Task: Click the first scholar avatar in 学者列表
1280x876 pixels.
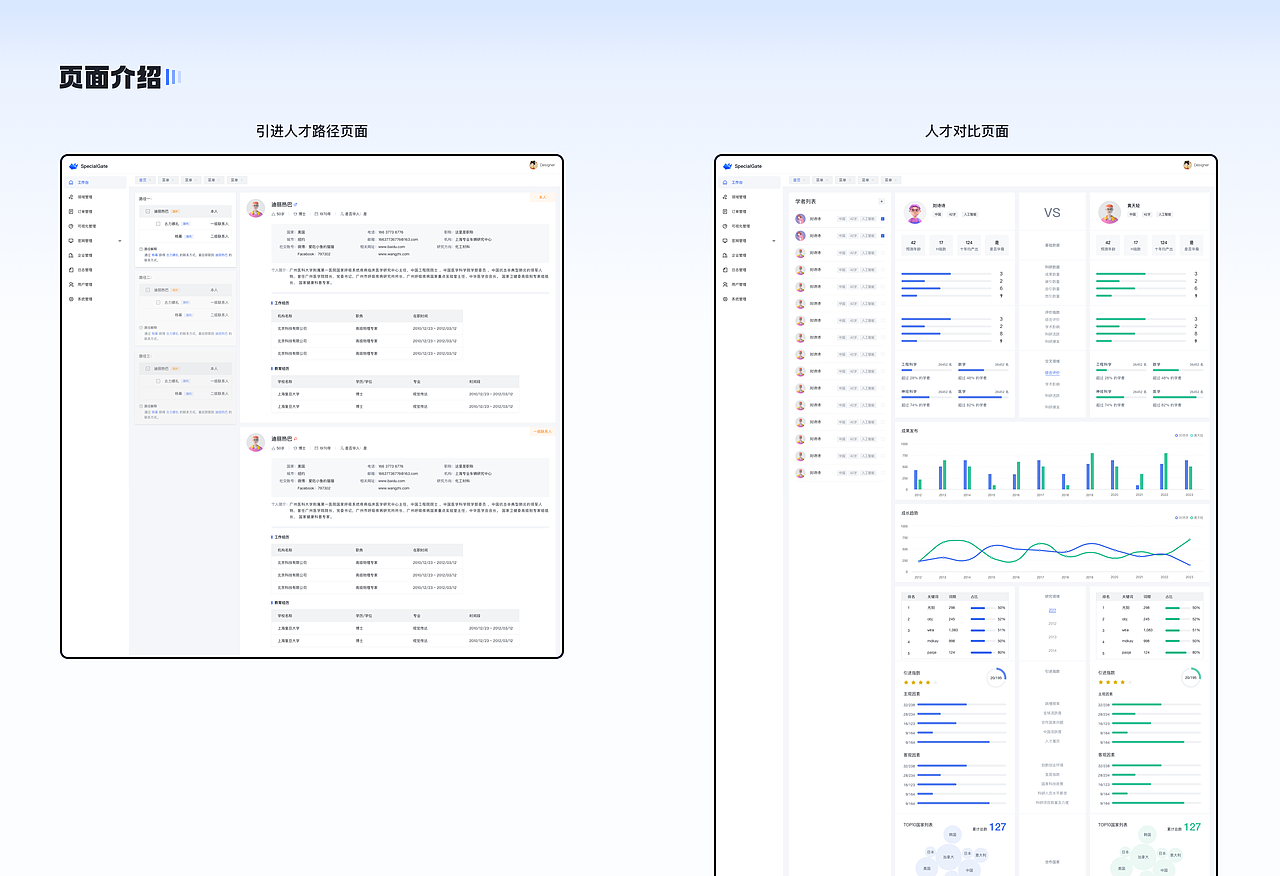Action: click(x=800, y=219)
